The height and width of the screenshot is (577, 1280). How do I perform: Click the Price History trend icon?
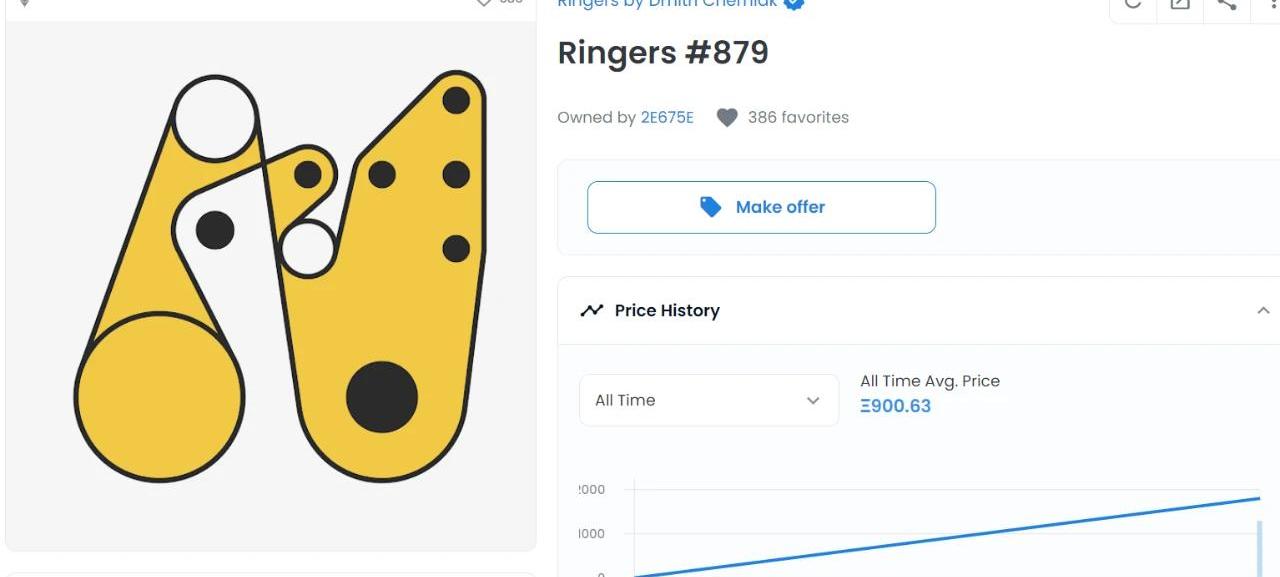point(592,310)
